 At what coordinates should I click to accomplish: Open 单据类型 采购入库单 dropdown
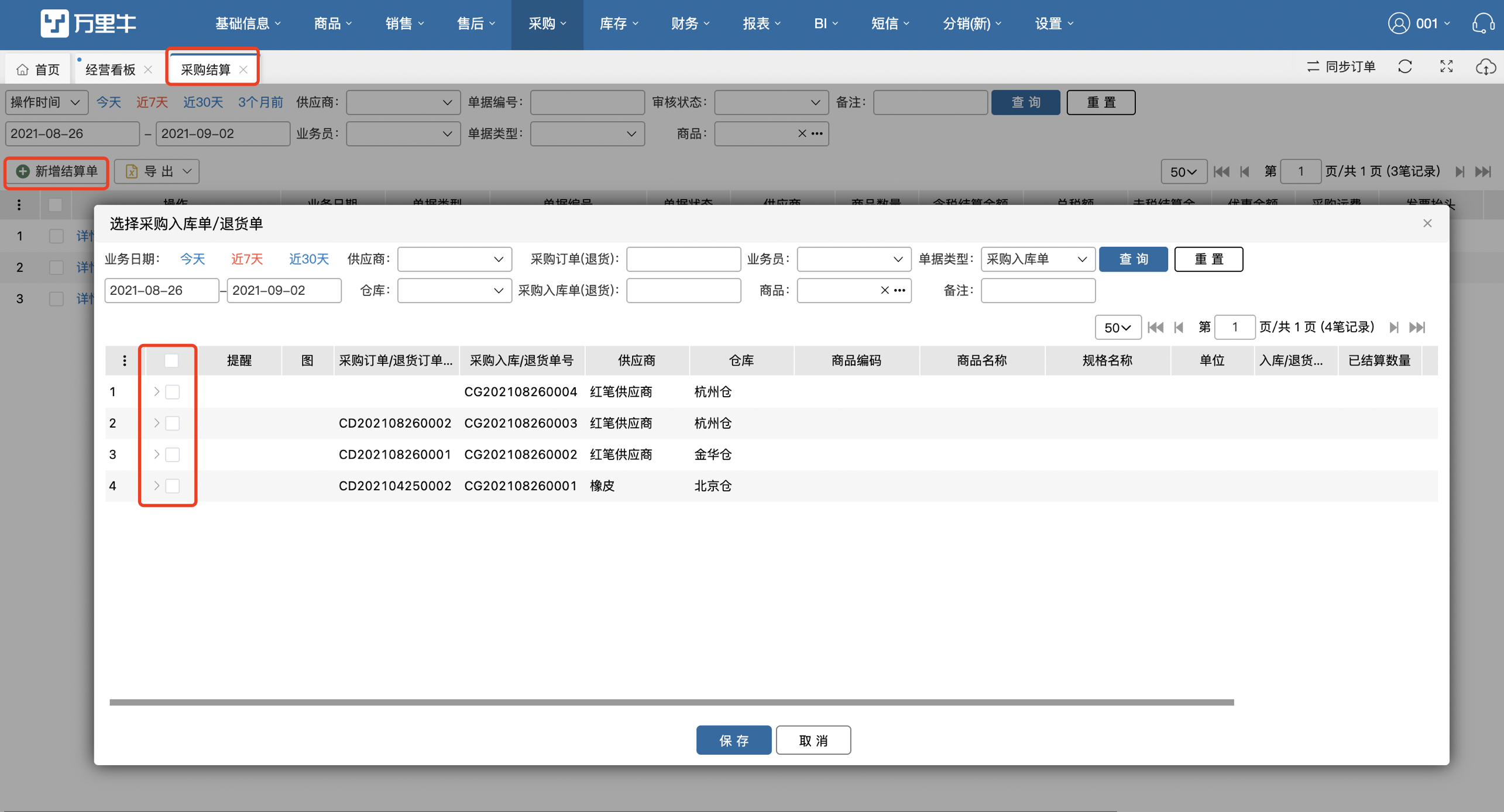pyautogui.click(x=1038, y=259)
